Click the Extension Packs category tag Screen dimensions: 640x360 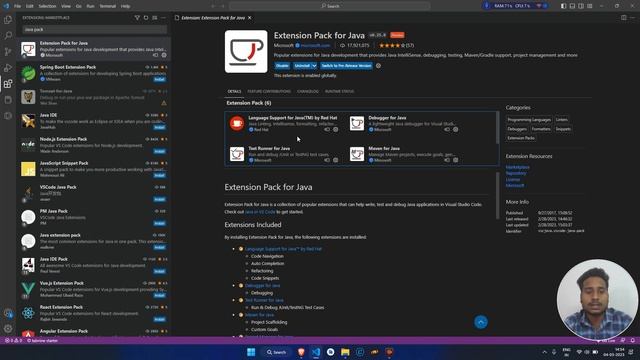click(x=521, y=138)
